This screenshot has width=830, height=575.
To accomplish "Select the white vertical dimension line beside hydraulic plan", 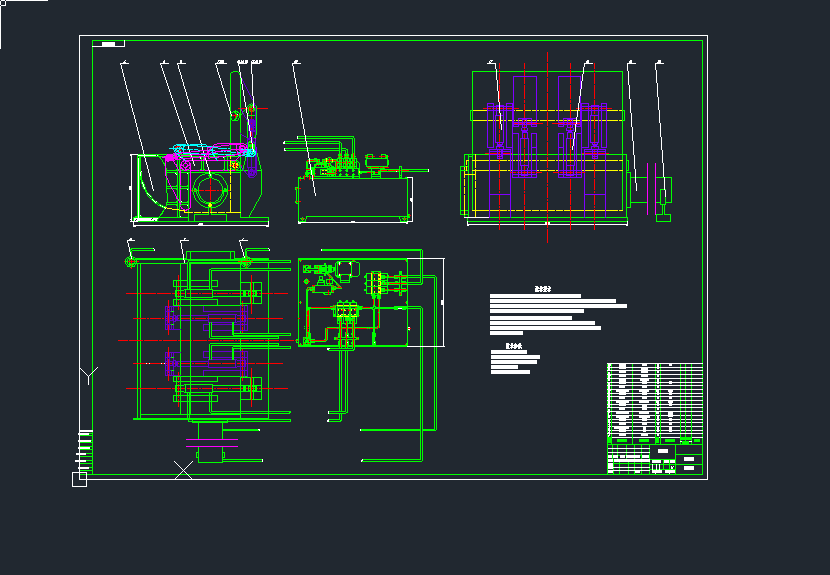I will coord(440,302).
